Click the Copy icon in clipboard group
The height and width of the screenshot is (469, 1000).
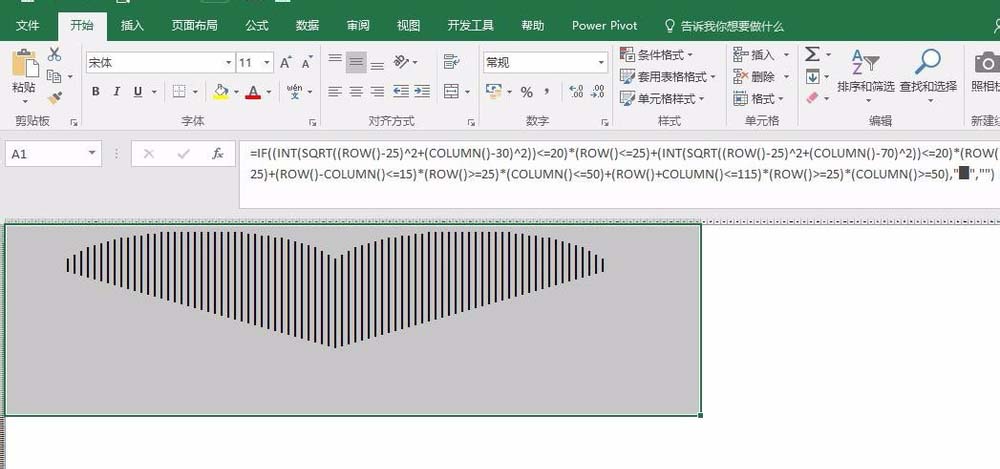[54, 77]
